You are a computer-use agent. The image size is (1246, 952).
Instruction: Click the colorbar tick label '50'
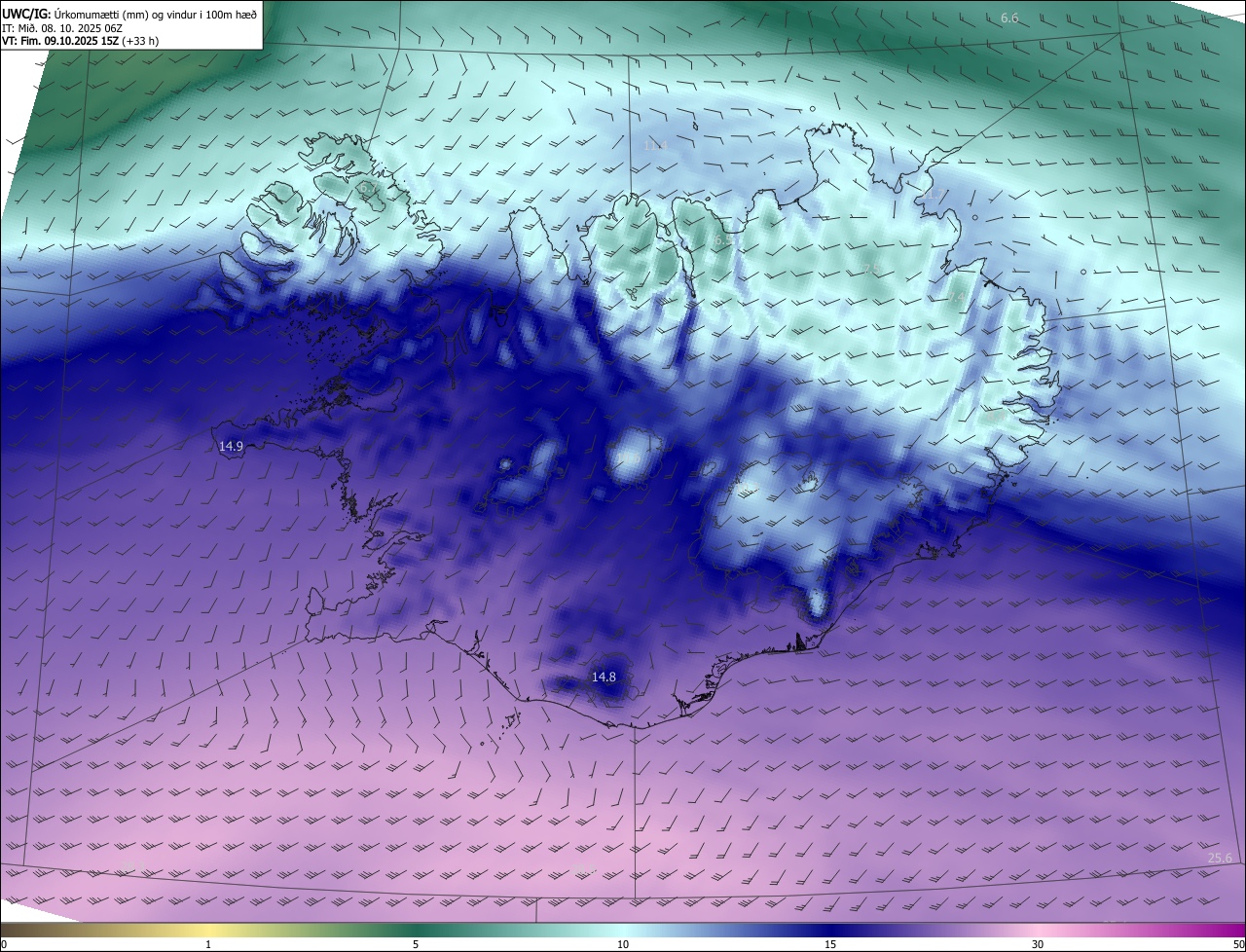[x=1238, y=944]
